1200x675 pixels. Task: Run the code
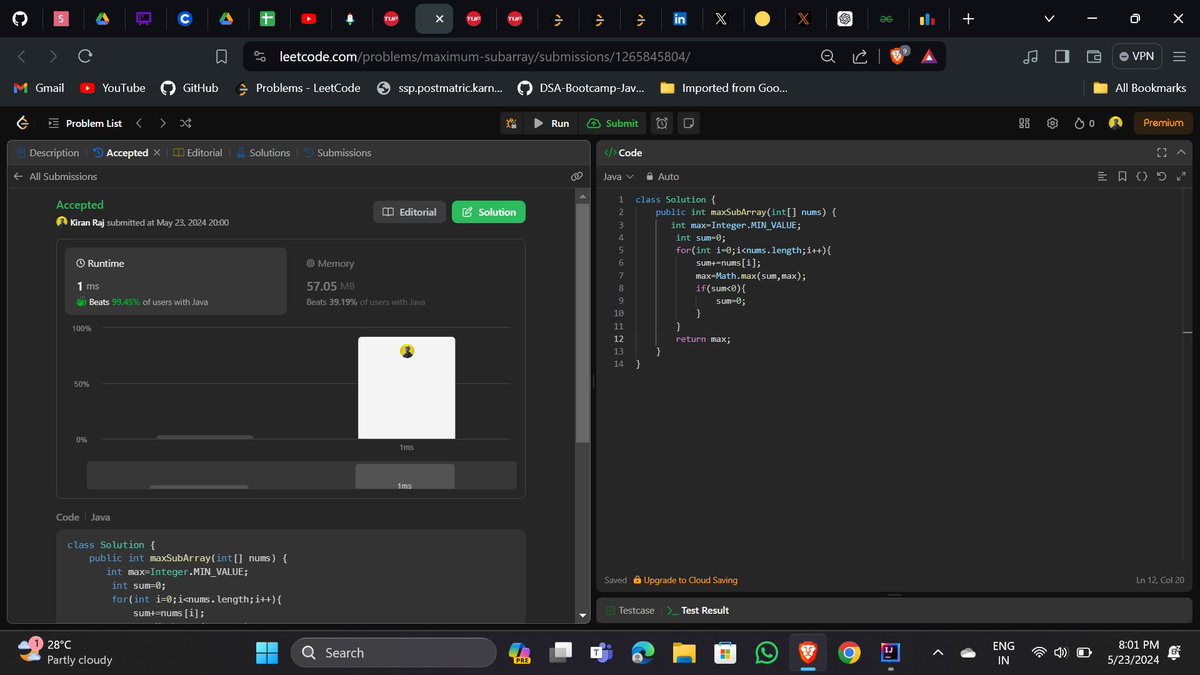pyautogui.click(x=552, y=123)
